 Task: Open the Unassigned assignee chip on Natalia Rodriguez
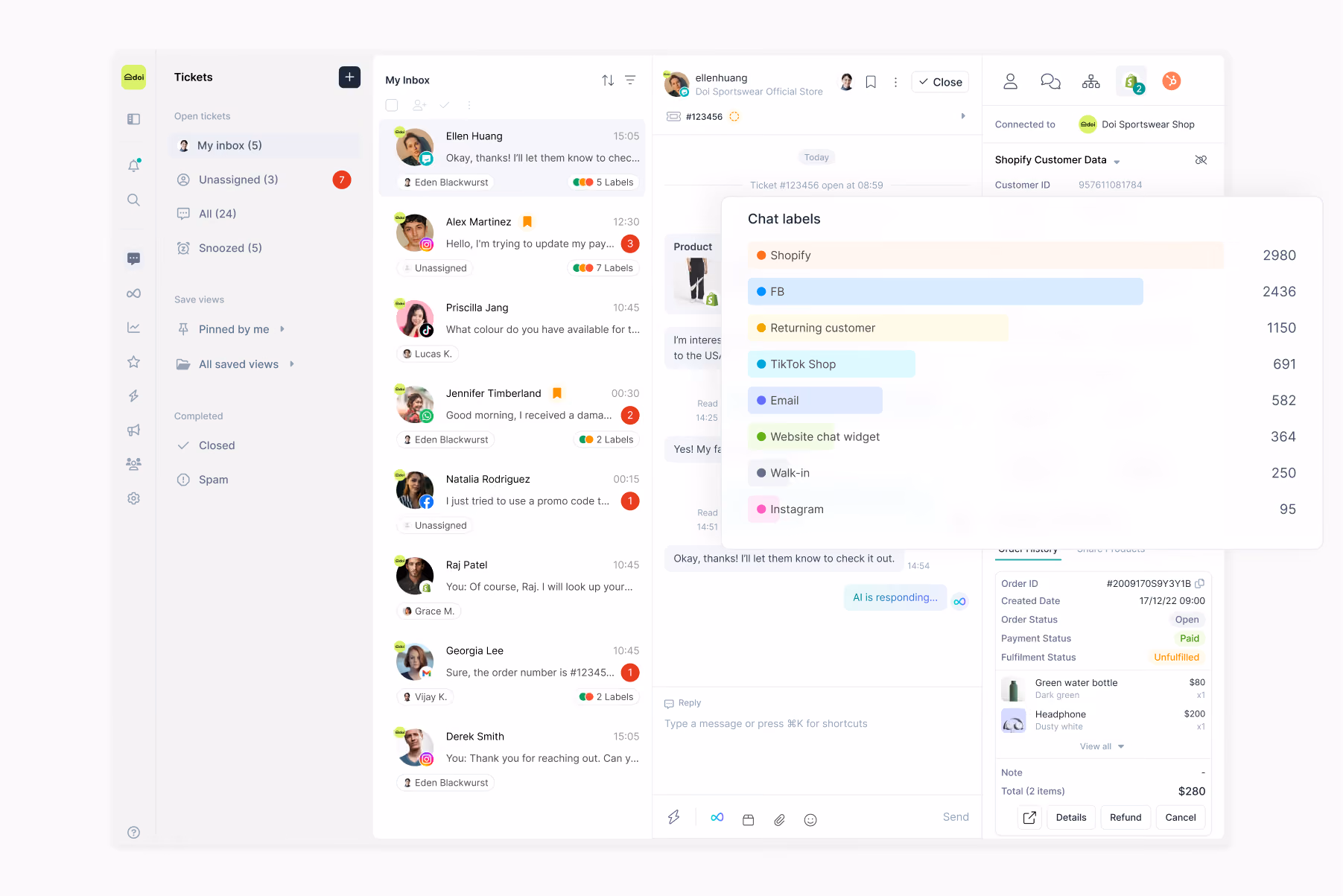[435, 526]
